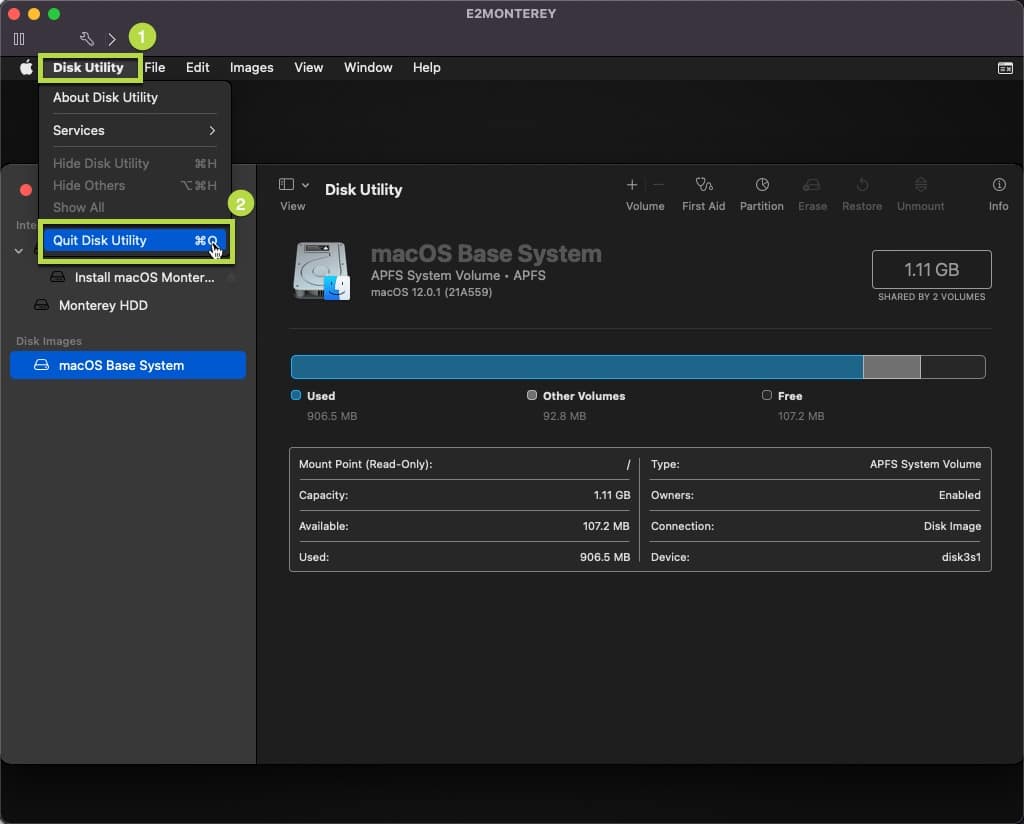Open the input menu icon at the menu bar's right end
Viewport: 1024px width, 824px height.
tap(1005, 68)
